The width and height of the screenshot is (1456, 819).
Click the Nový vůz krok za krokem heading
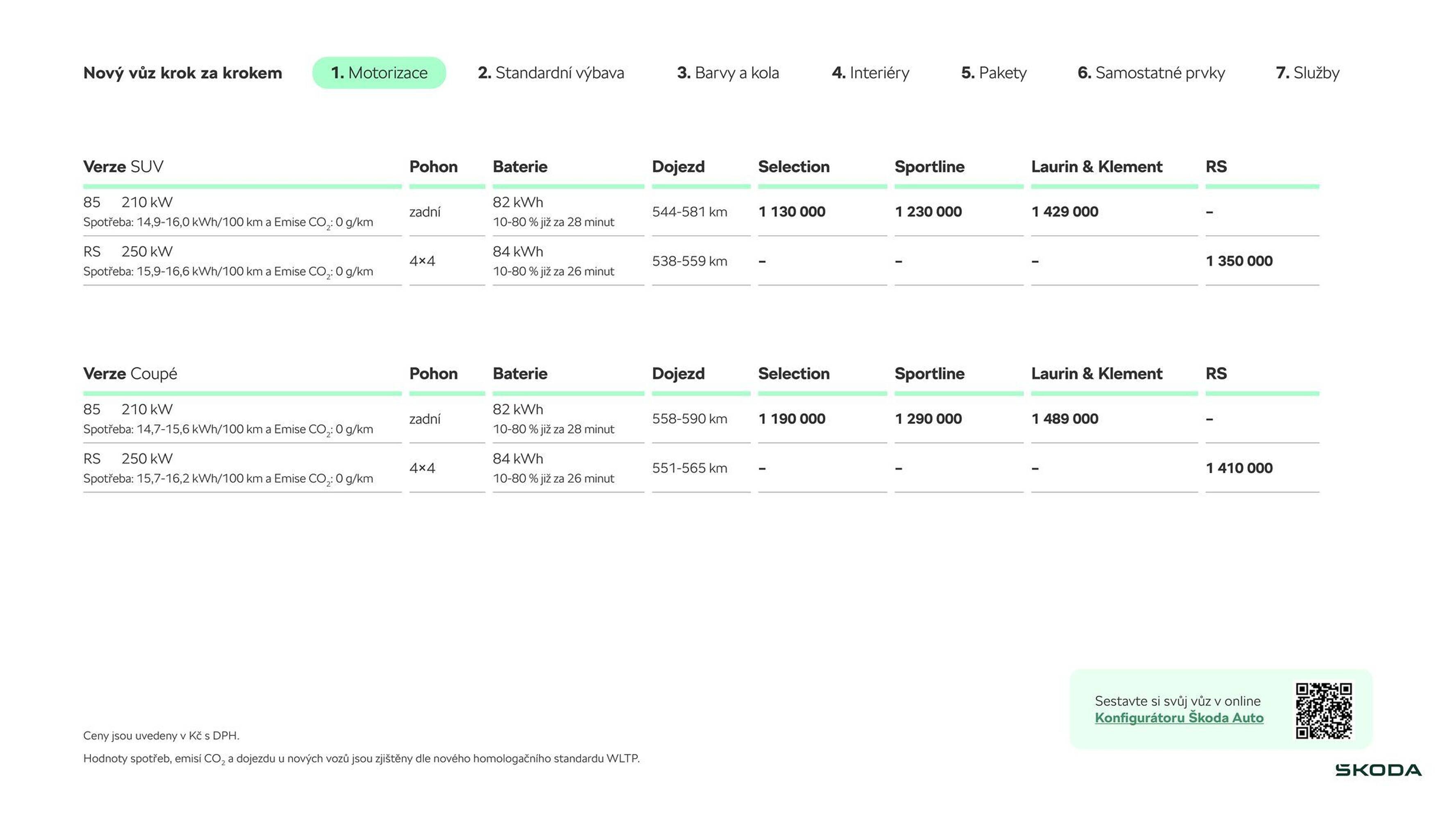tap(183, 73)
